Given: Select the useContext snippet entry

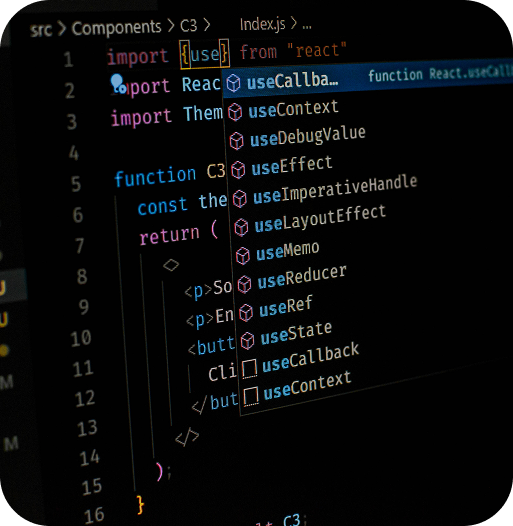Looking at the screenshot, I should tap(307, 386).
